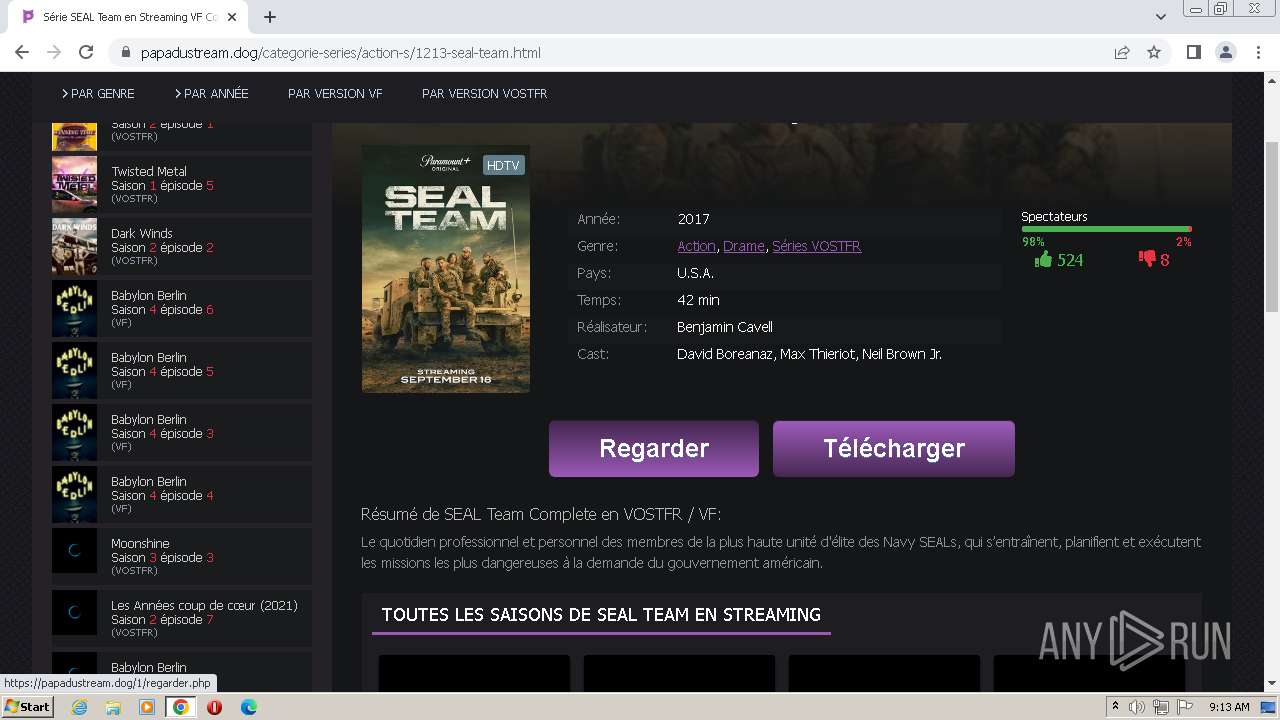Open the Chrome profile avatar
Viewport: 1280px width, 720px height.
pyautogui.click(x=1225, y=53)
